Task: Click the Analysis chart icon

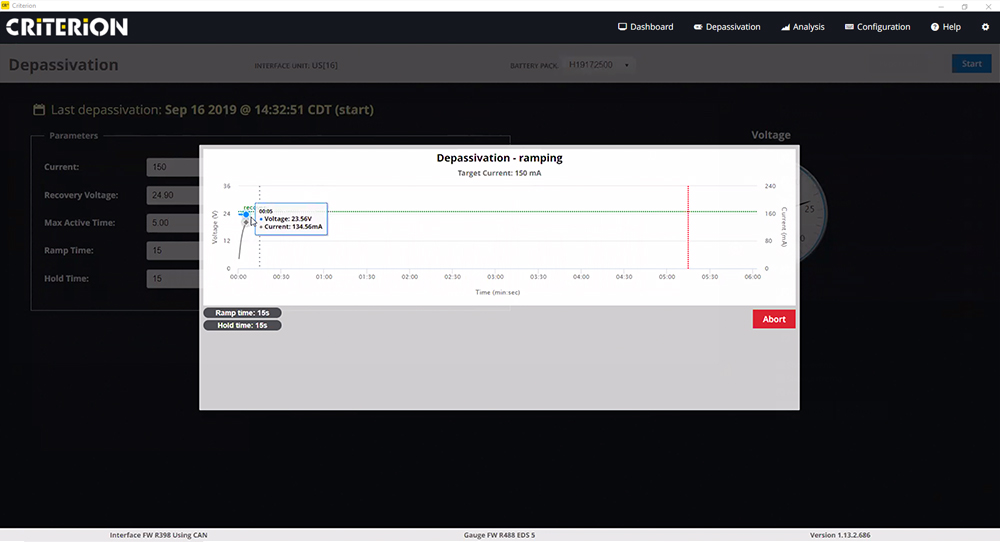Action: point(785,27)
